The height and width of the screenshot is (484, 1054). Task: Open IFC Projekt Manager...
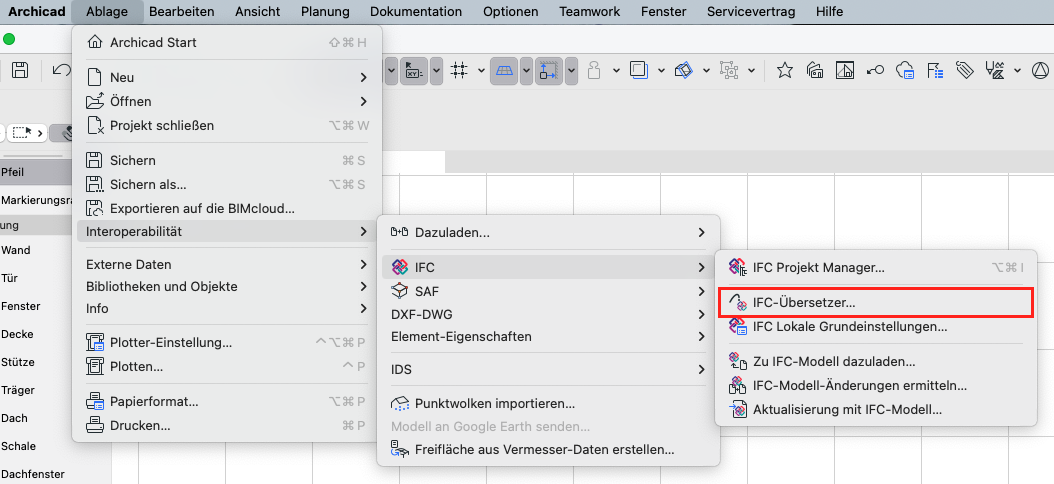pyautogui.click(x=876, y=268)
